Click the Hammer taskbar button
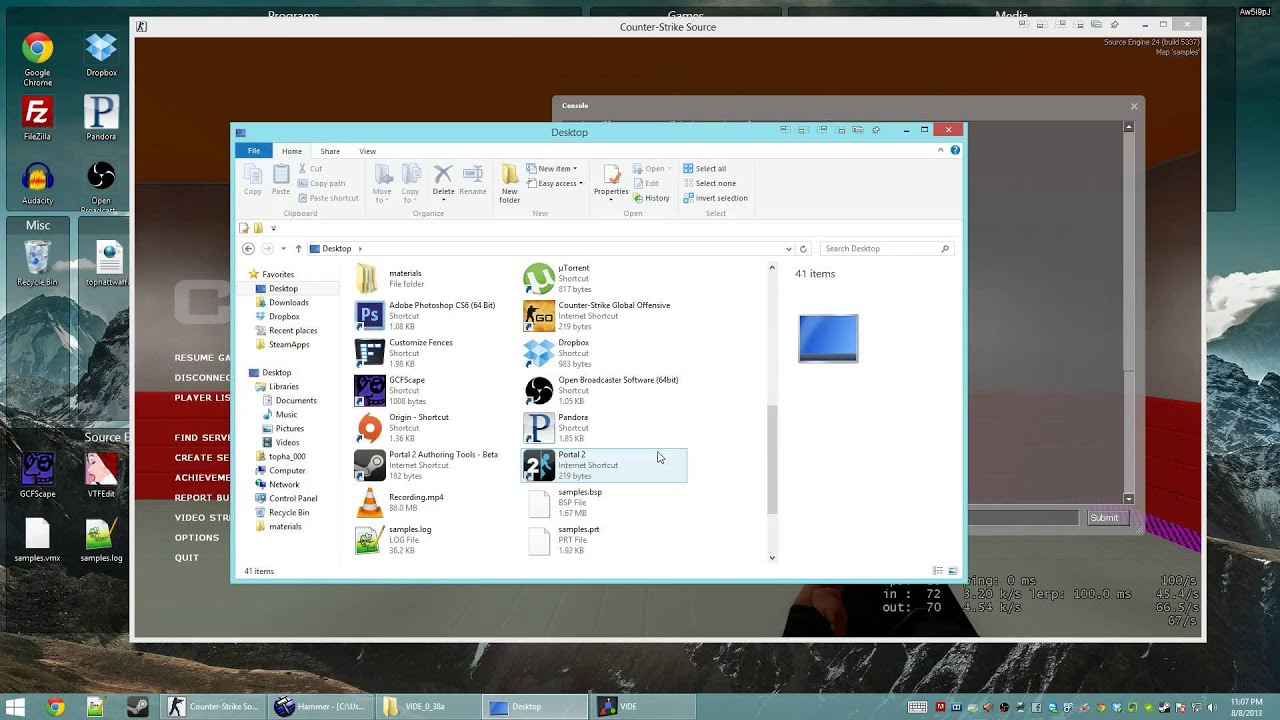Image resolution: width=1280 pixels, height=720 pixels. click(321, 707)
